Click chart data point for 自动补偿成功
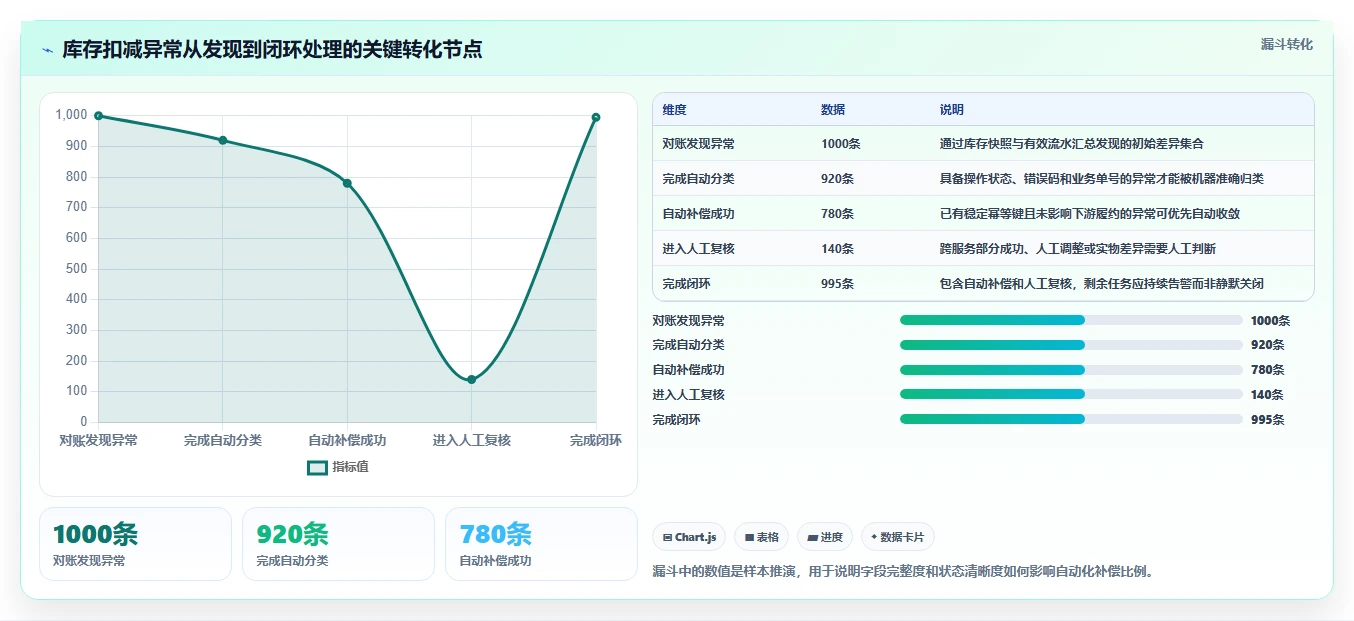Screen dimensions: 1354x621 [347, 183]
